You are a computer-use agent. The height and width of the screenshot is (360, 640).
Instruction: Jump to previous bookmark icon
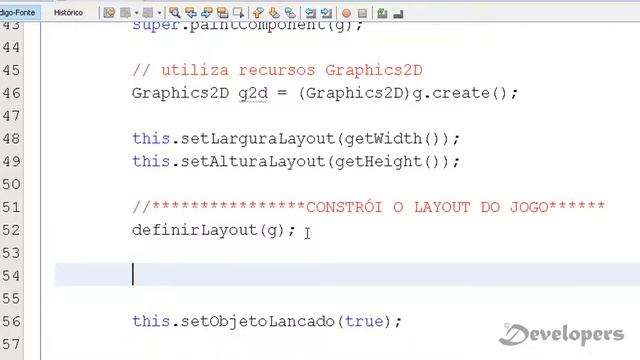pos(258,13)
